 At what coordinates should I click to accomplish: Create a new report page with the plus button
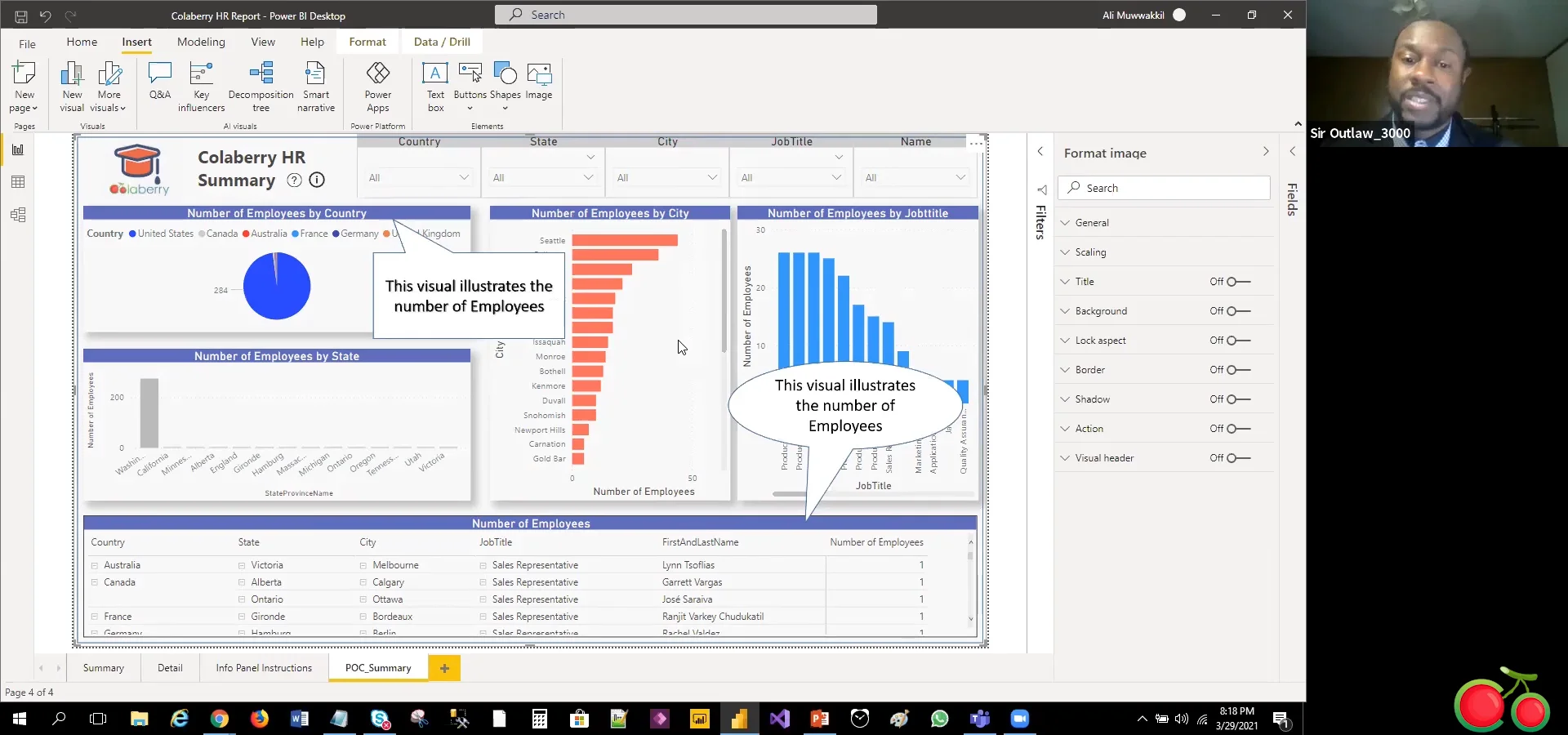[x=444, y=668]
